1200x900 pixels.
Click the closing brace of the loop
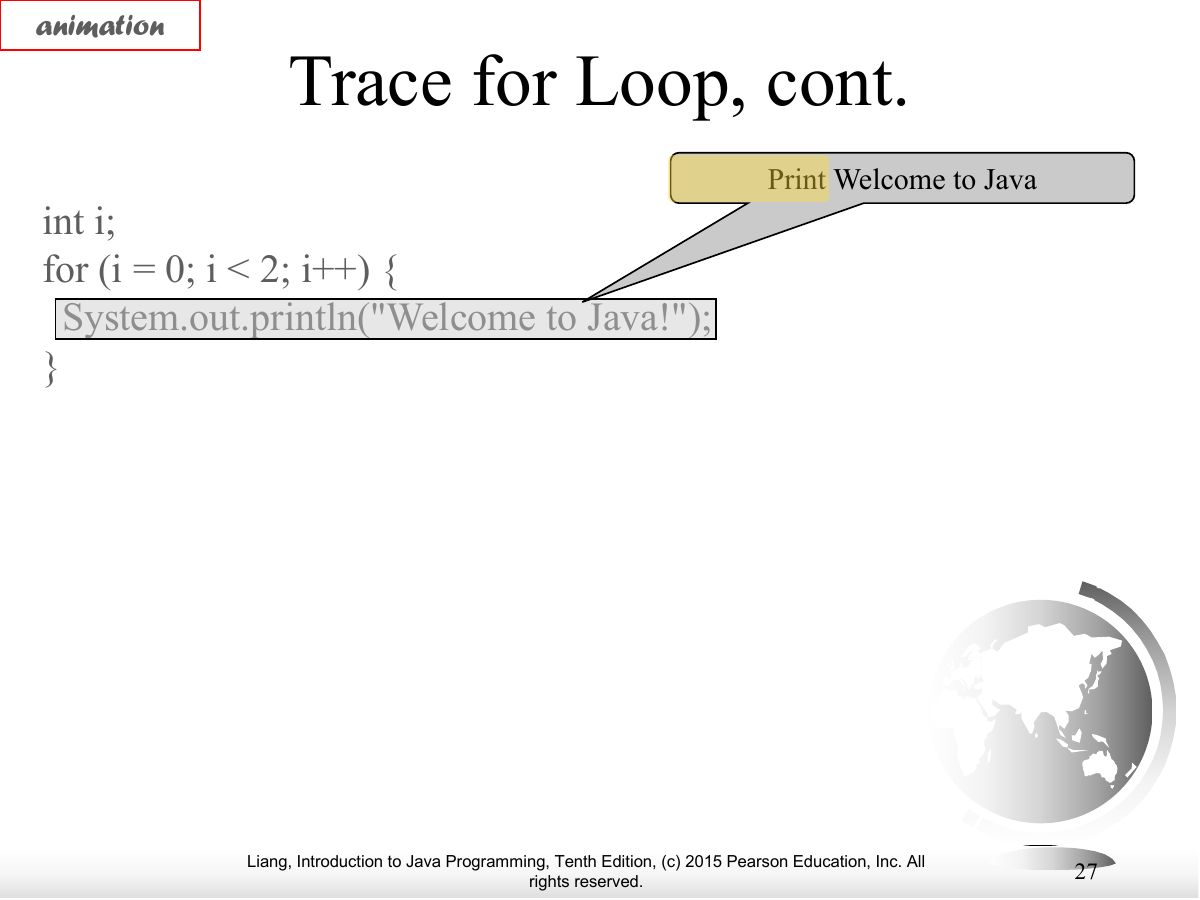tap(51, 368)
